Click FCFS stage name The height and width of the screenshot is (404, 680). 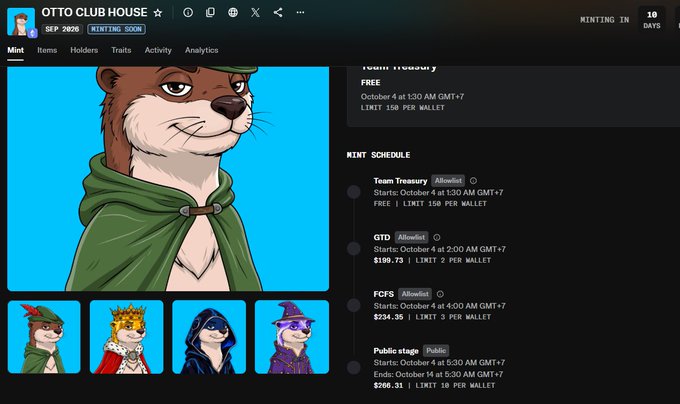point(383,294)
